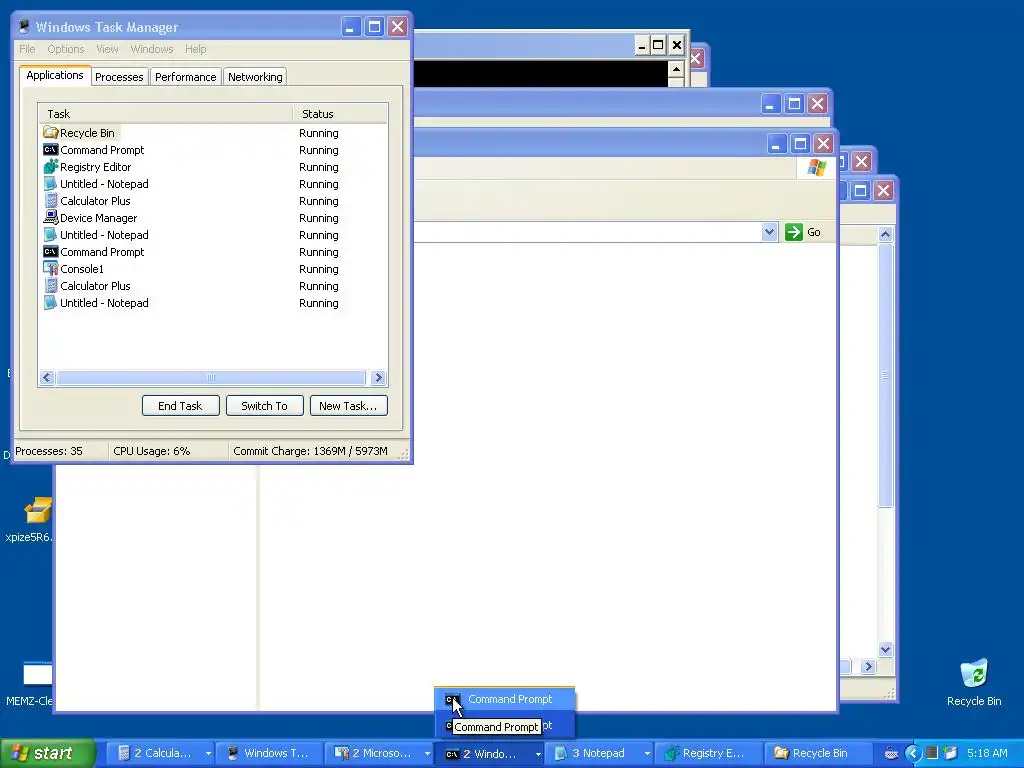Click the "Commit Charge: 1369M / 5973M" status text
1024x768 pixels.
point(310,451)
